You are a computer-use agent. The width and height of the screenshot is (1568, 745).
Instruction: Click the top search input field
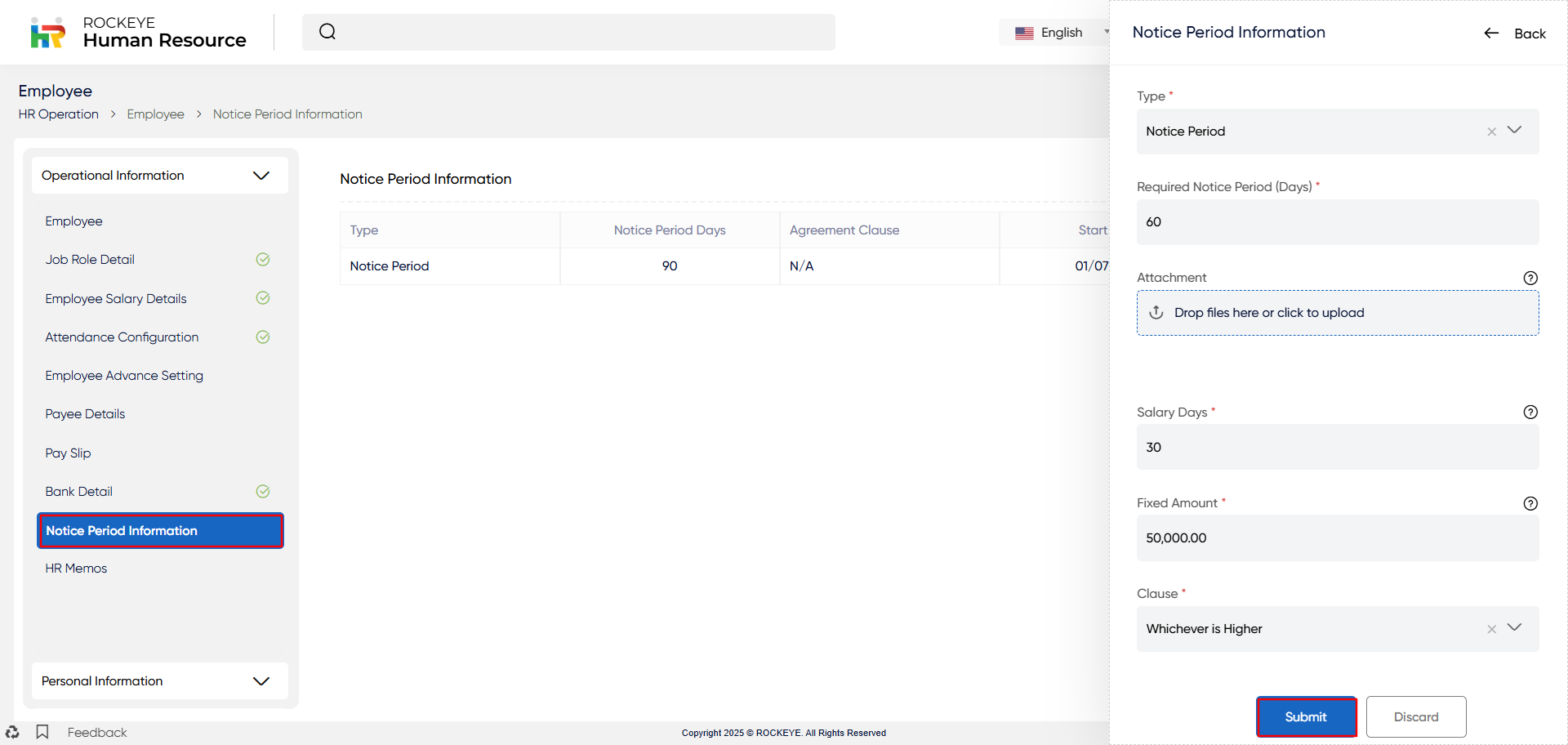pyautogui.click(x=568, y=32)
